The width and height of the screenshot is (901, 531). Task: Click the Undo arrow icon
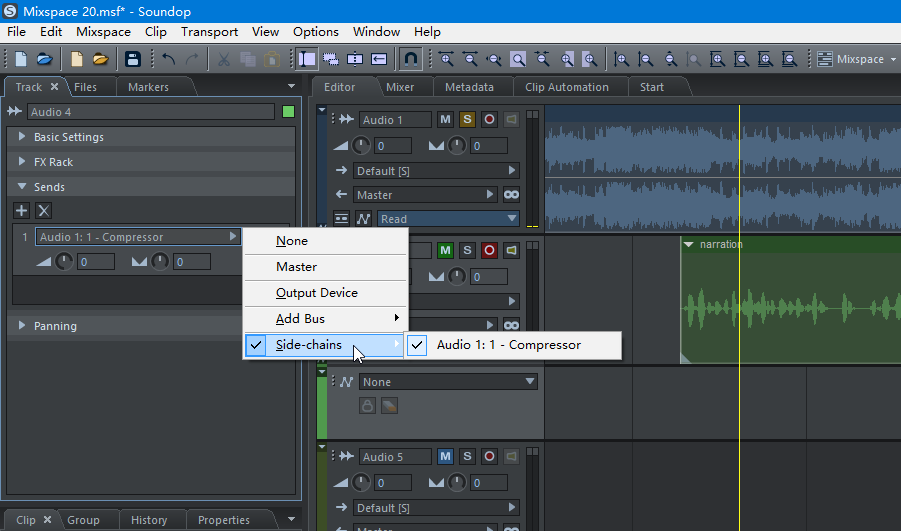click(x=169, y=59)
